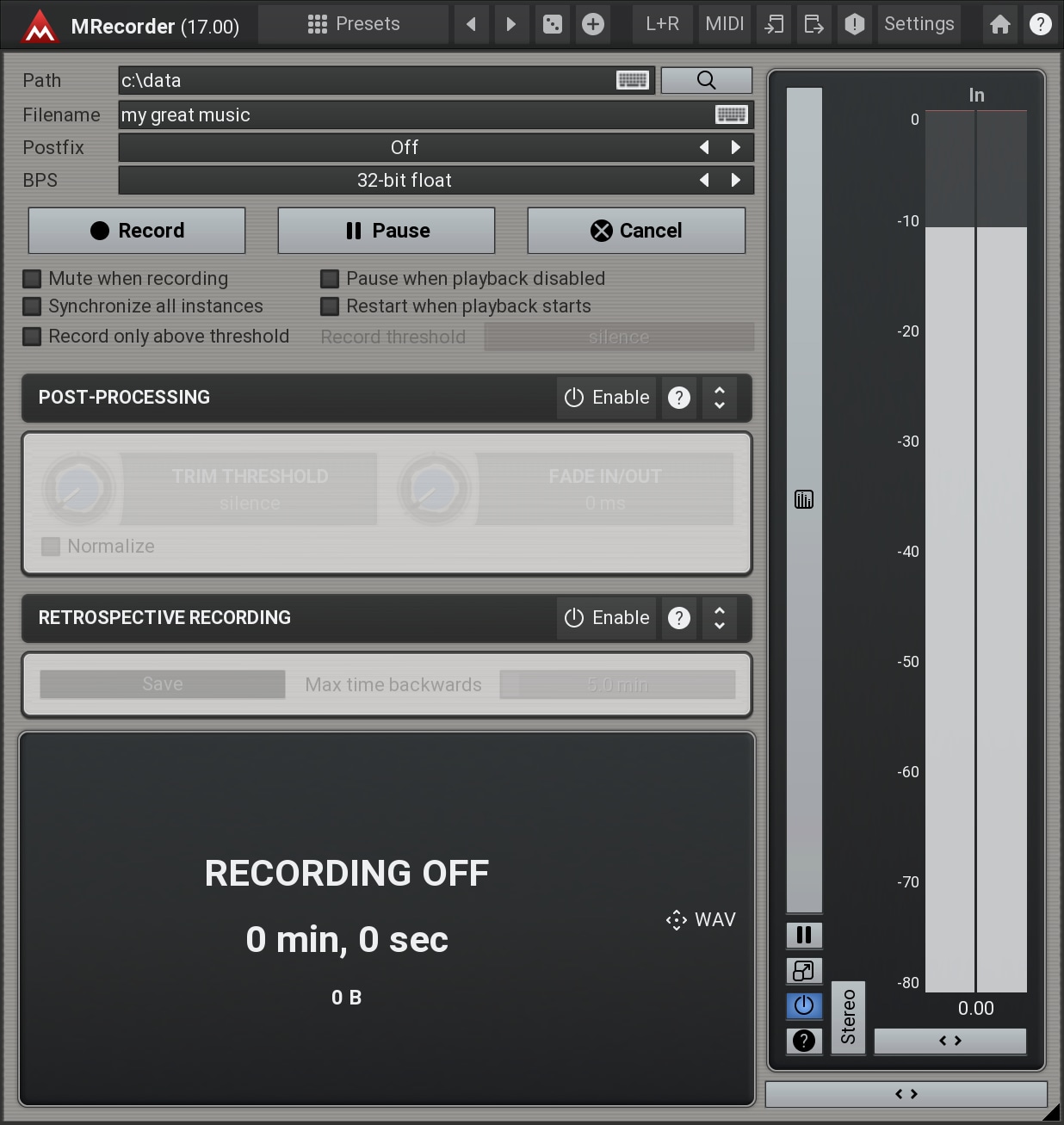Collapse the Post-Processing section arrows

click(x=720, y=398)
